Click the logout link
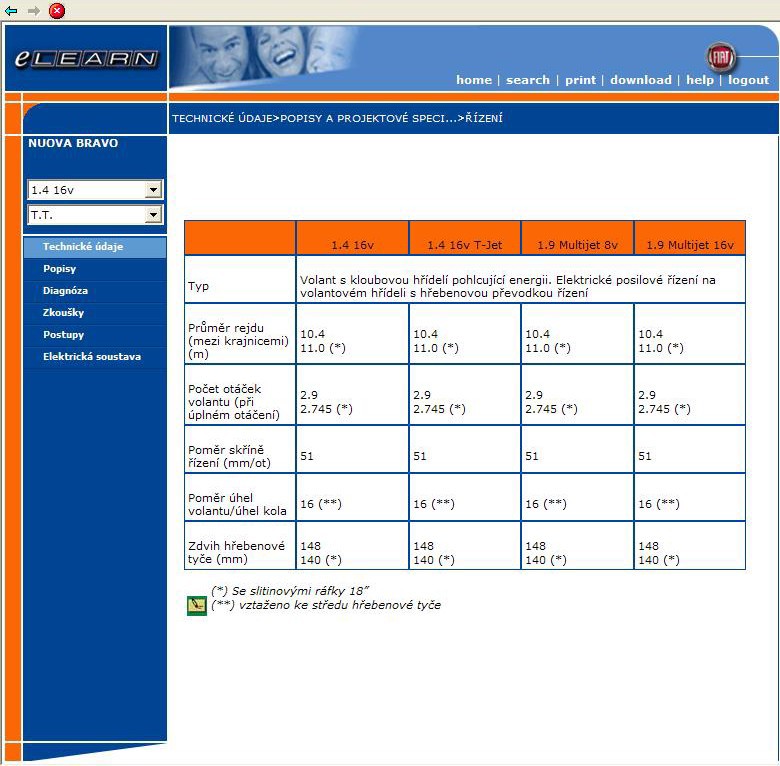Viewport: 780px width, 766px height. (748, 80)
